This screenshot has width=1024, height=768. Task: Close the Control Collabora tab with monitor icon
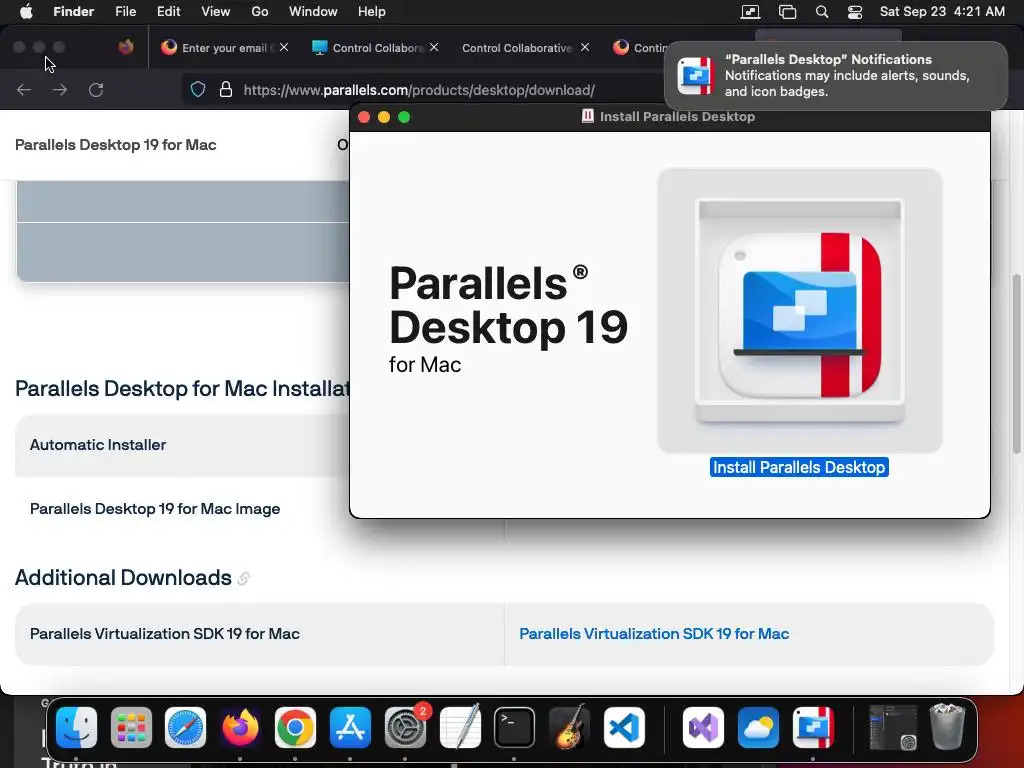(x=434, y=47)
